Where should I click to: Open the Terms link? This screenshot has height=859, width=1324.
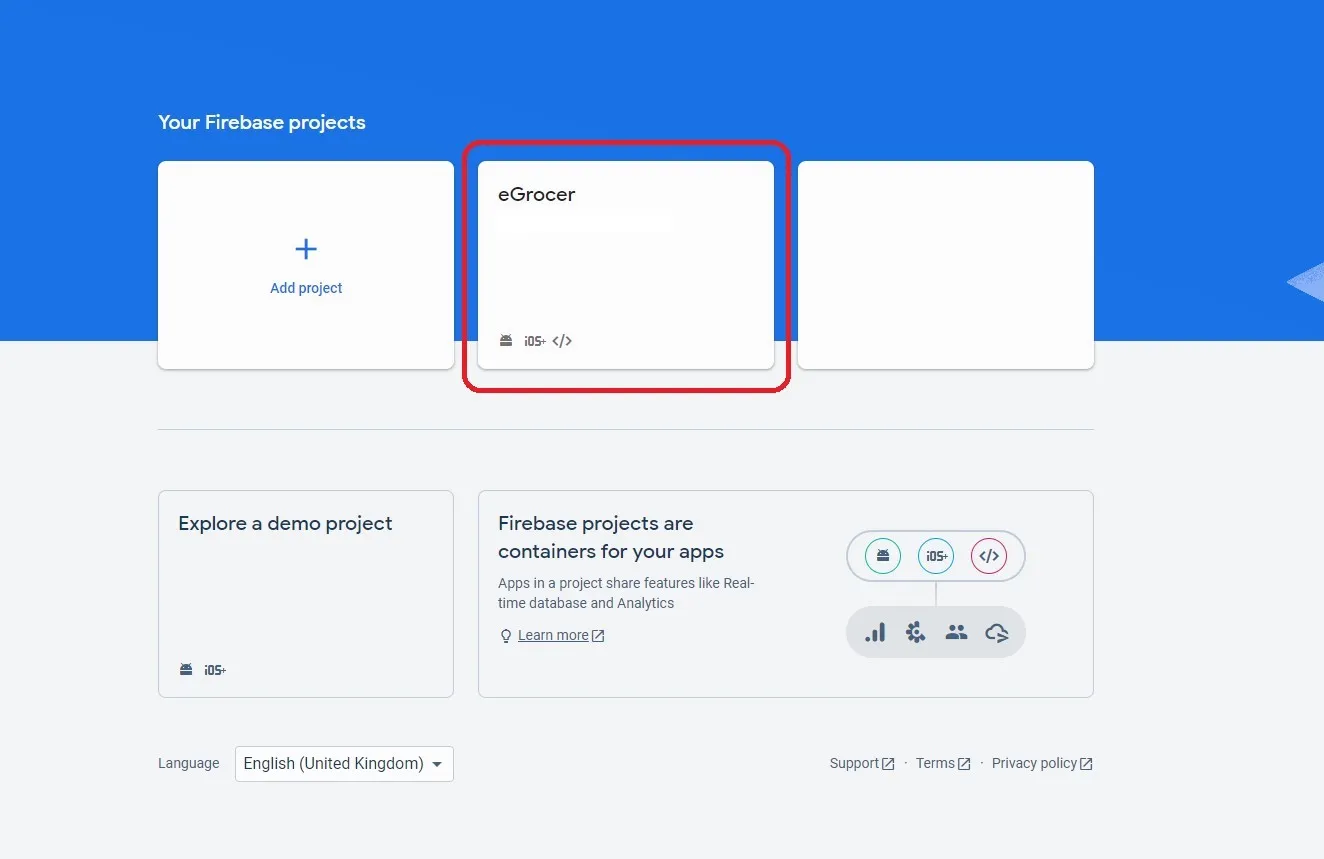click(x=935, y=763)
